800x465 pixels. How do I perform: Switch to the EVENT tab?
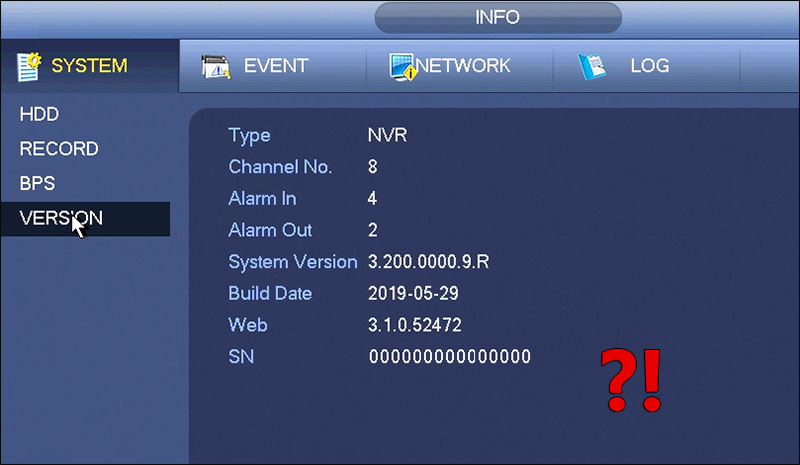point(272,66)
